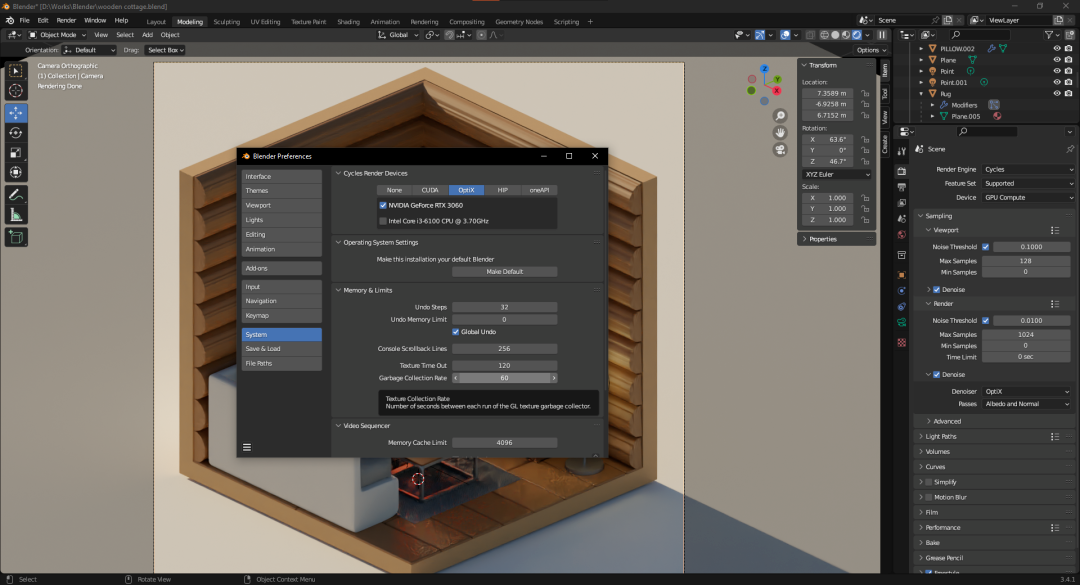Collapse the Memory & Limits section
Image resolution: width=1080 pixels, height=585 pixels.
coord(368,290)
